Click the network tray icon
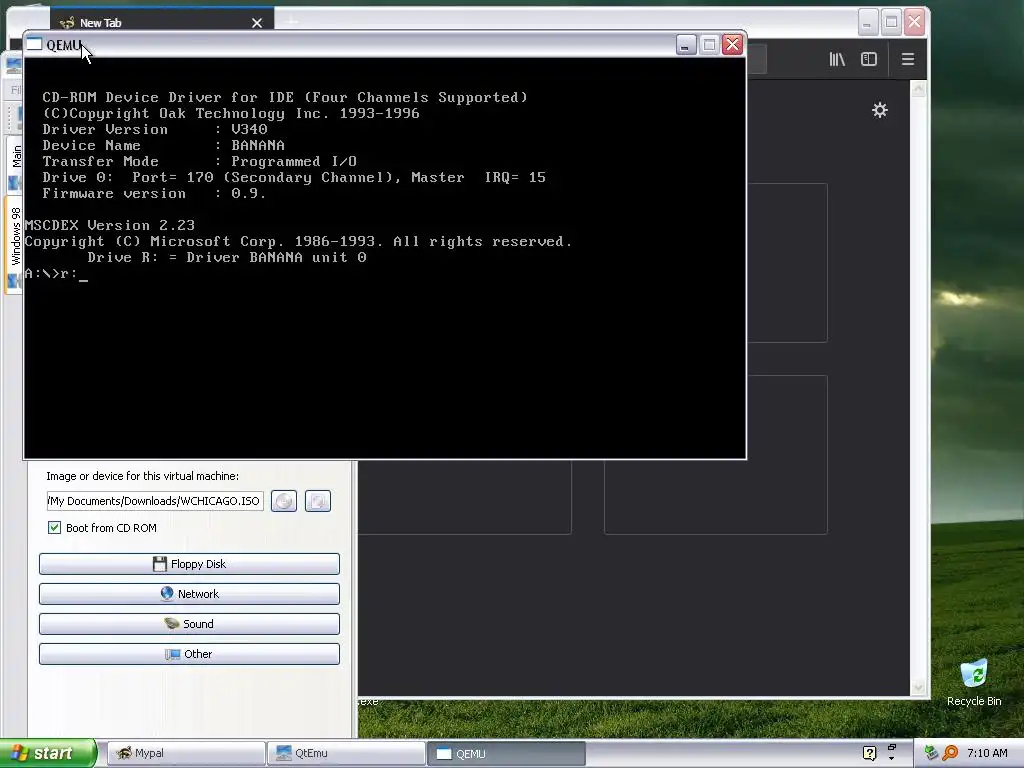1024x768 pixels. 931,753
